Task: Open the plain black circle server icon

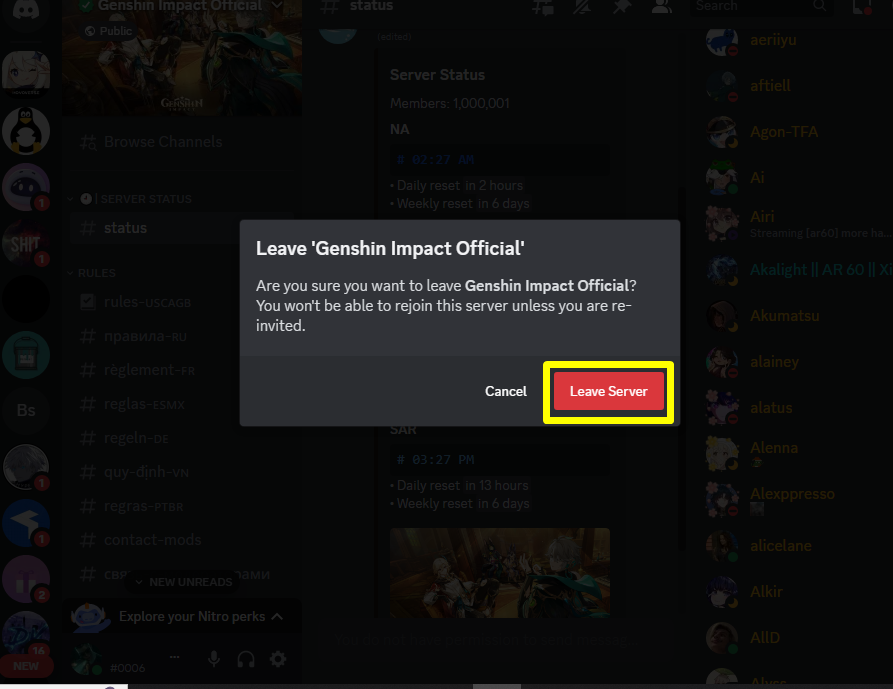Action: (x=26, y=300)
